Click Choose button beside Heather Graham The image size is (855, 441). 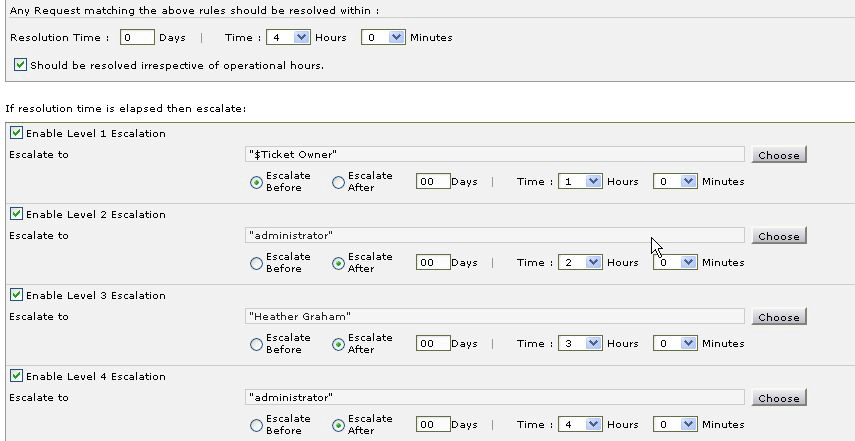778,317
